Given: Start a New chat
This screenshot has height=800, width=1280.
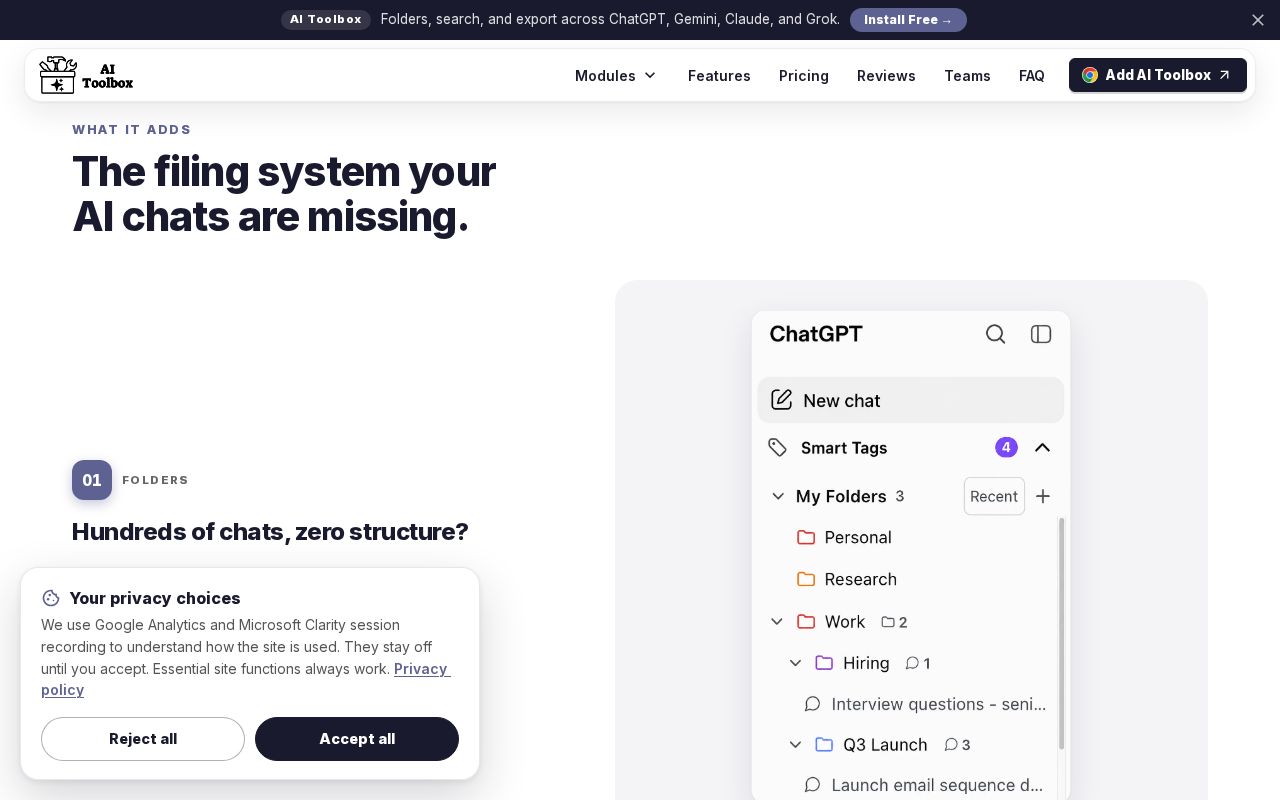Looking at the screenshot, I should 911,400.
